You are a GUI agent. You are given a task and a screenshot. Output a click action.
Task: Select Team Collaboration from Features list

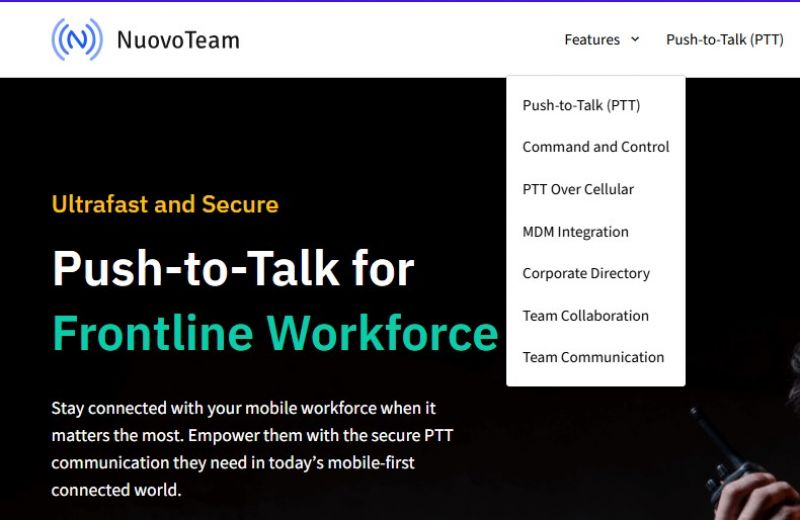[x=585, y=315]
